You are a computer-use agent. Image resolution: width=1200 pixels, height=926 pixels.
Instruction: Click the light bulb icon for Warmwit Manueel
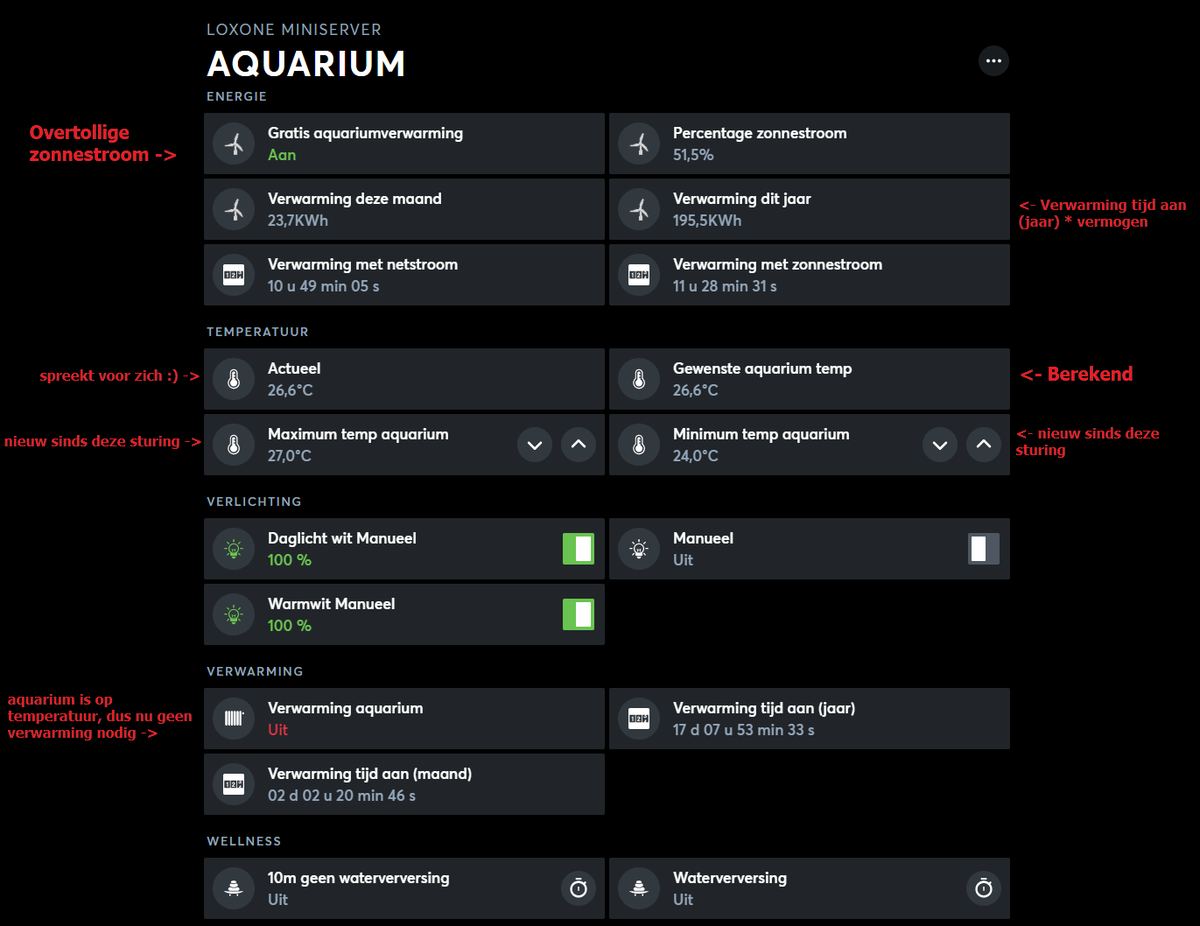tap(234, 614)
